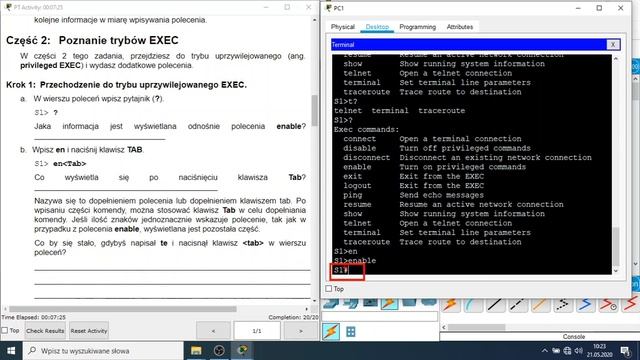Close the Terminal panel with X
The height and width of the screenshot is (360, 640).
(613, 44)
